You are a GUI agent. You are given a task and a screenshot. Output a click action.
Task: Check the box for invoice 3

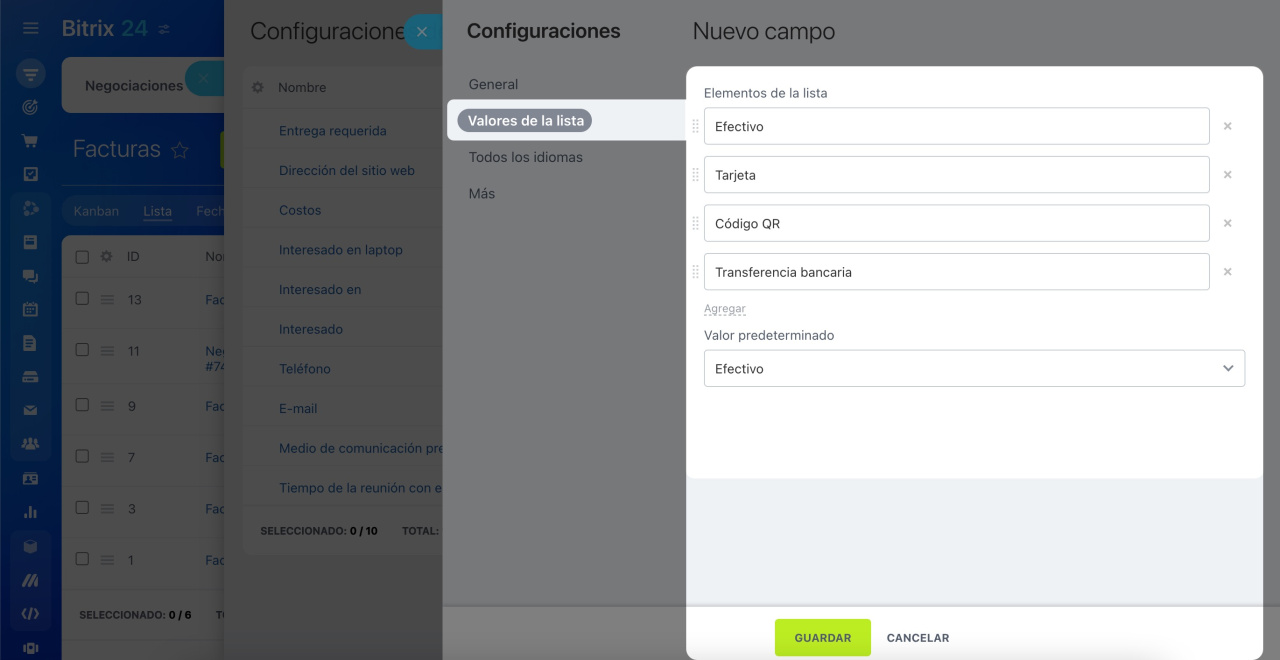click(82, 509)
